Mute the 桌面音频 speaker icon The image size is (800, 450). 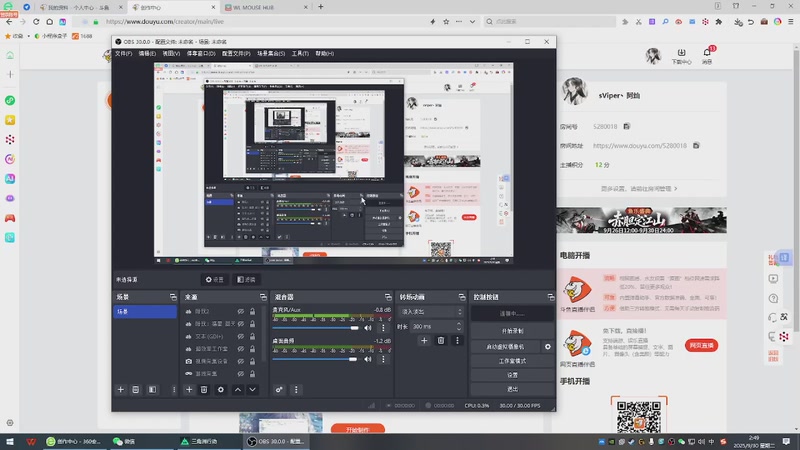(x=368, y=359)
